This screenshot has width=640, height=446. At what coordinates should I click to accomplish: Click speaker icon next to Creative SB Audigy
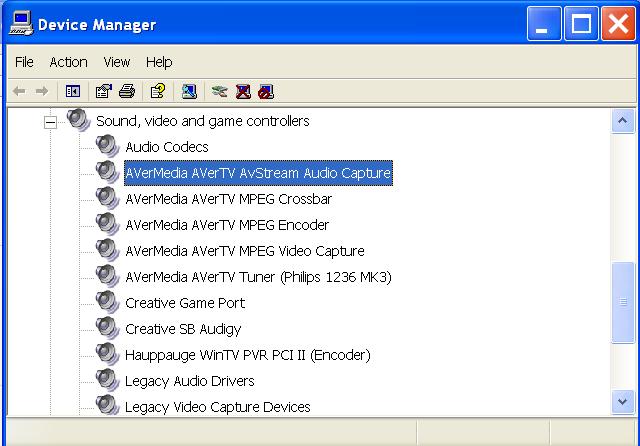[x=108, y=328]
